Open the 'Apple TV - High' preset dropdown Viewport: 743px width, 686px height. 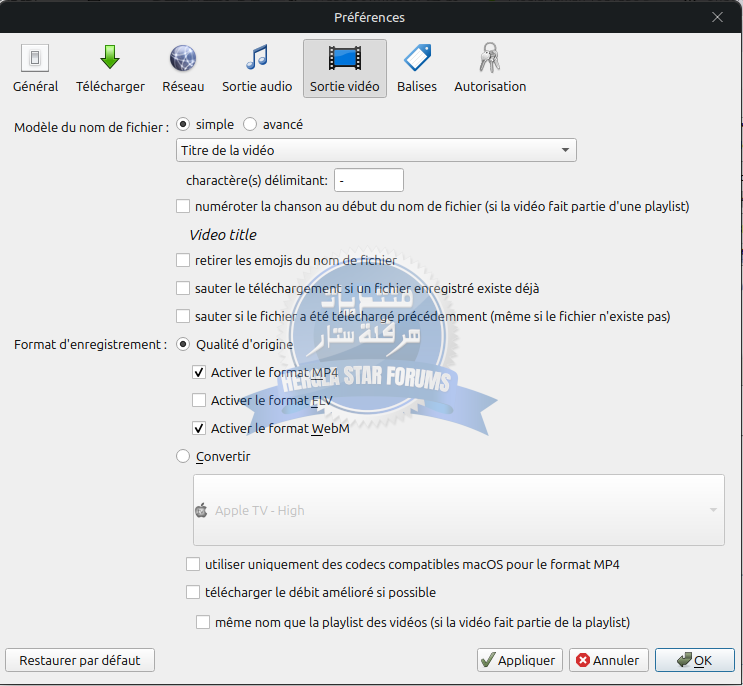458,510
